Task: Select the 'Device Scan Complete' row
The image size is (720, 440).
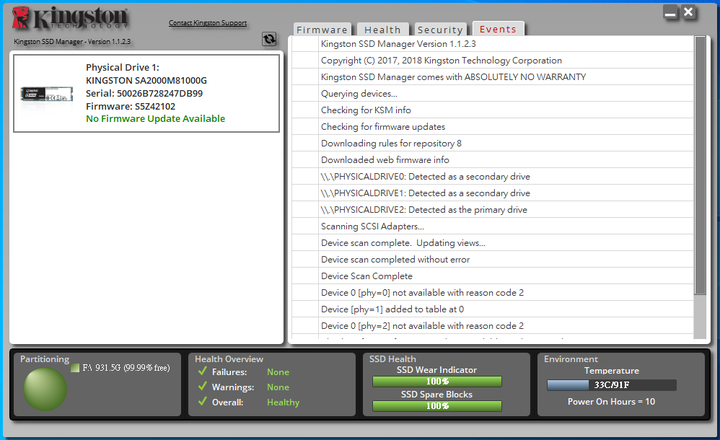Action: 492,276
